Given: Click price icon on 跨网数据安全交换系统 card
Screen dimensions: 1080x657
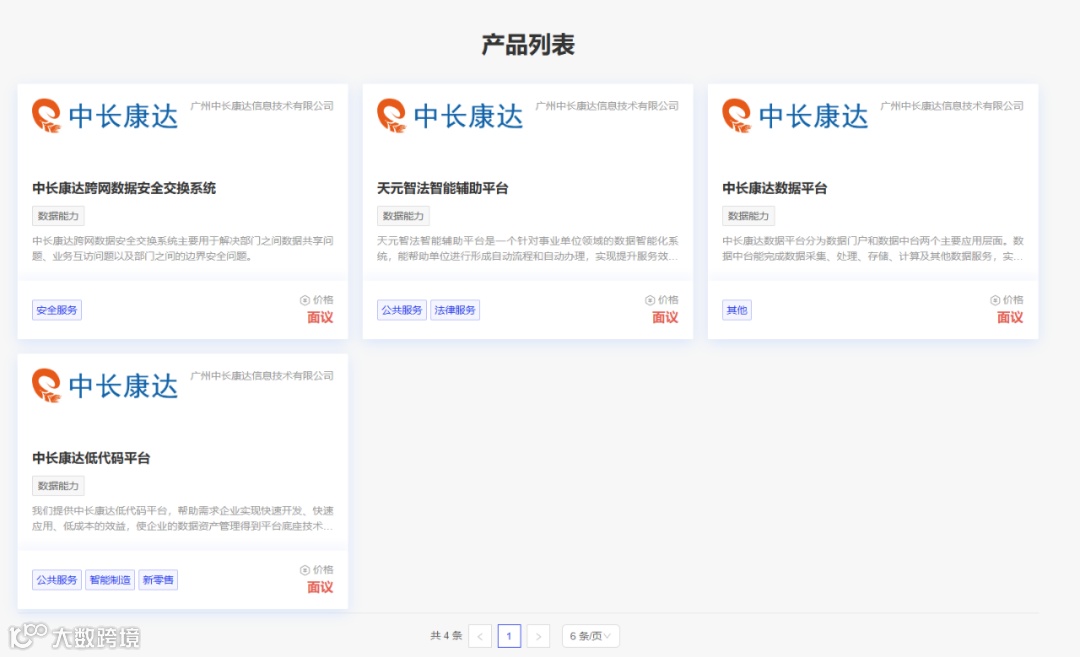Looking at the screenshot, I should tap(304, 300).
